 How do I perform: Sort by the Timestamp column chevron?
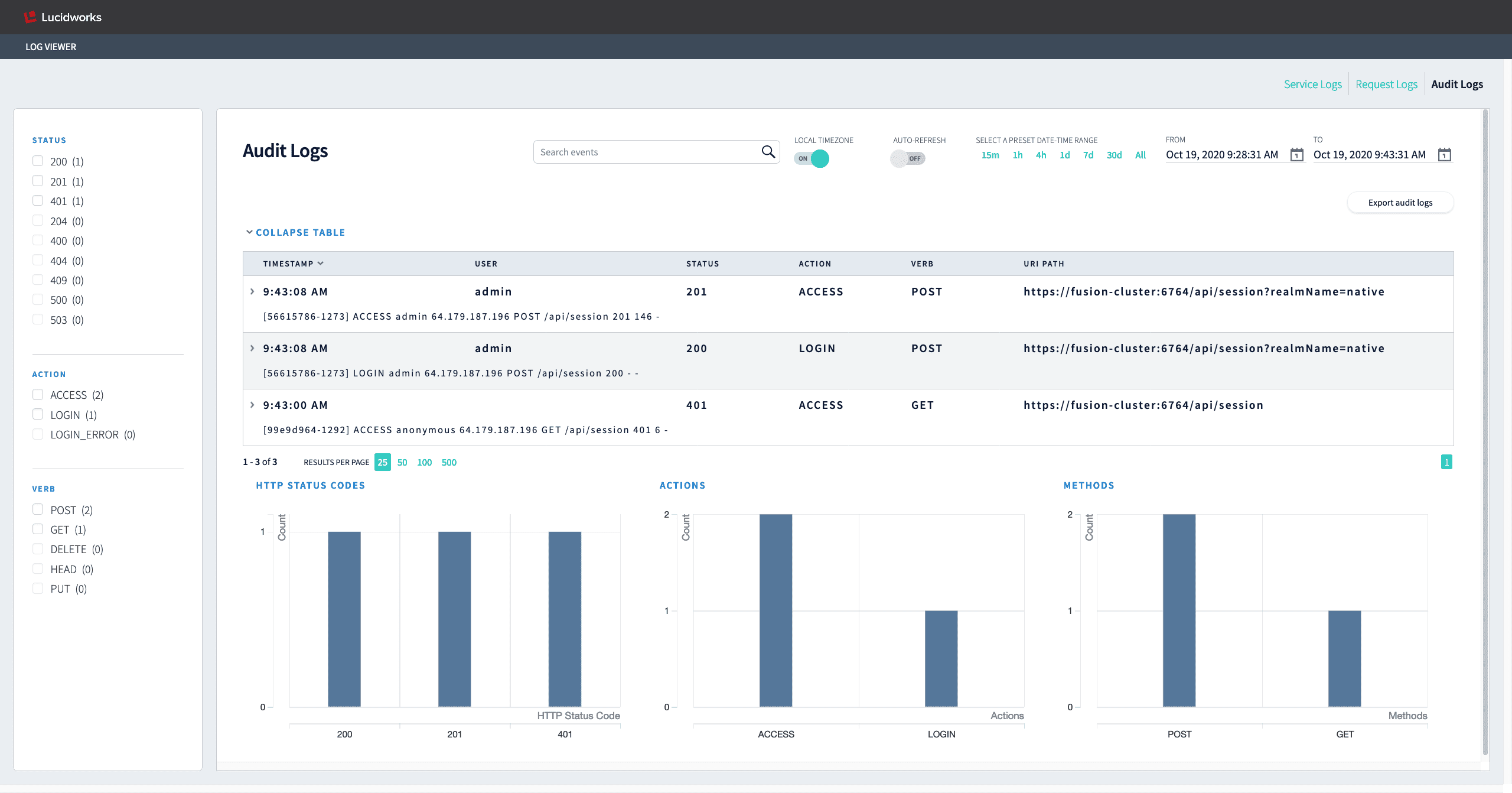click(x=321, y=264)
